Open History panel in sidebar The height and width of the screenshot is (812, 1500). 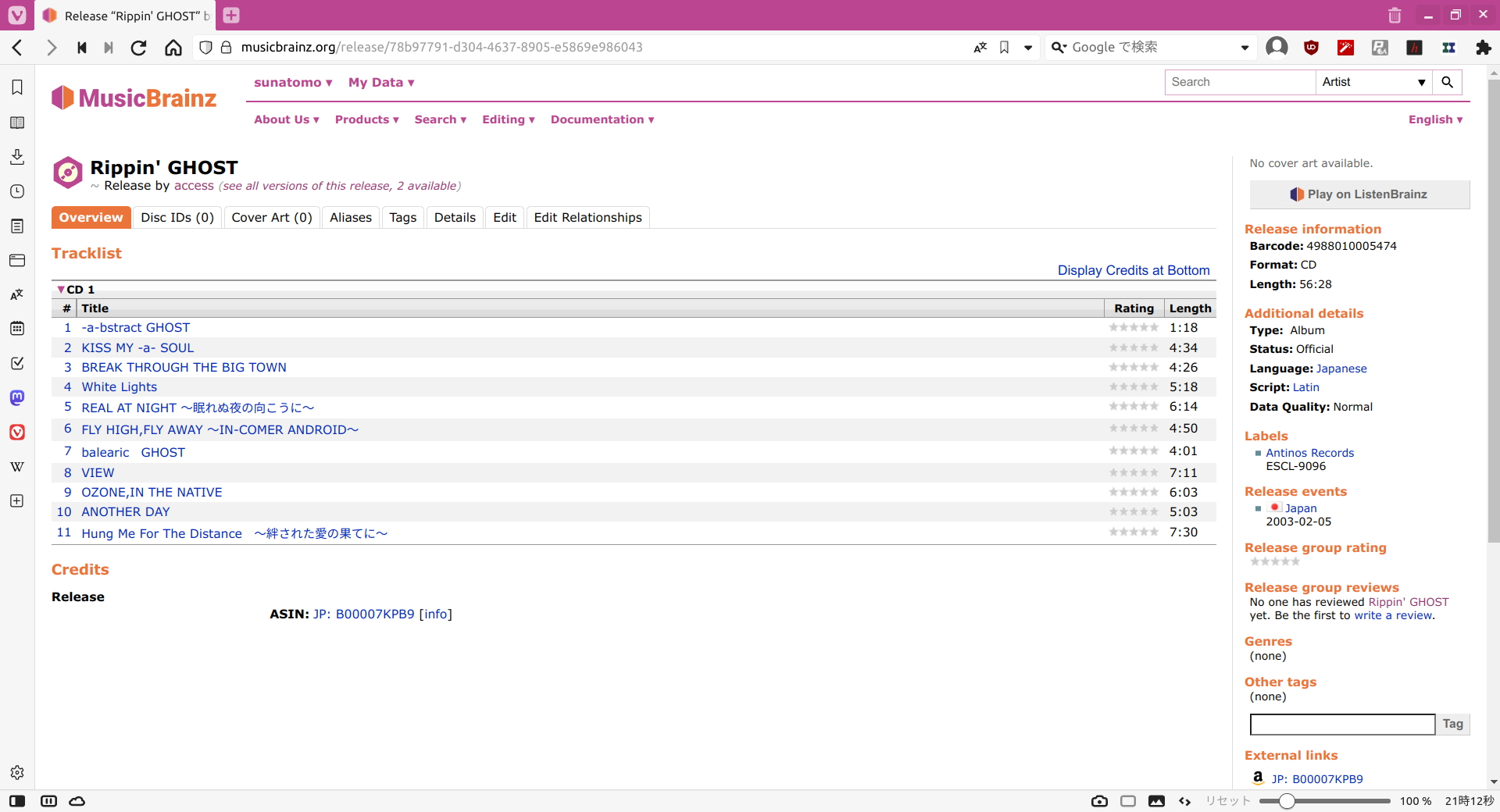point(17,191)
